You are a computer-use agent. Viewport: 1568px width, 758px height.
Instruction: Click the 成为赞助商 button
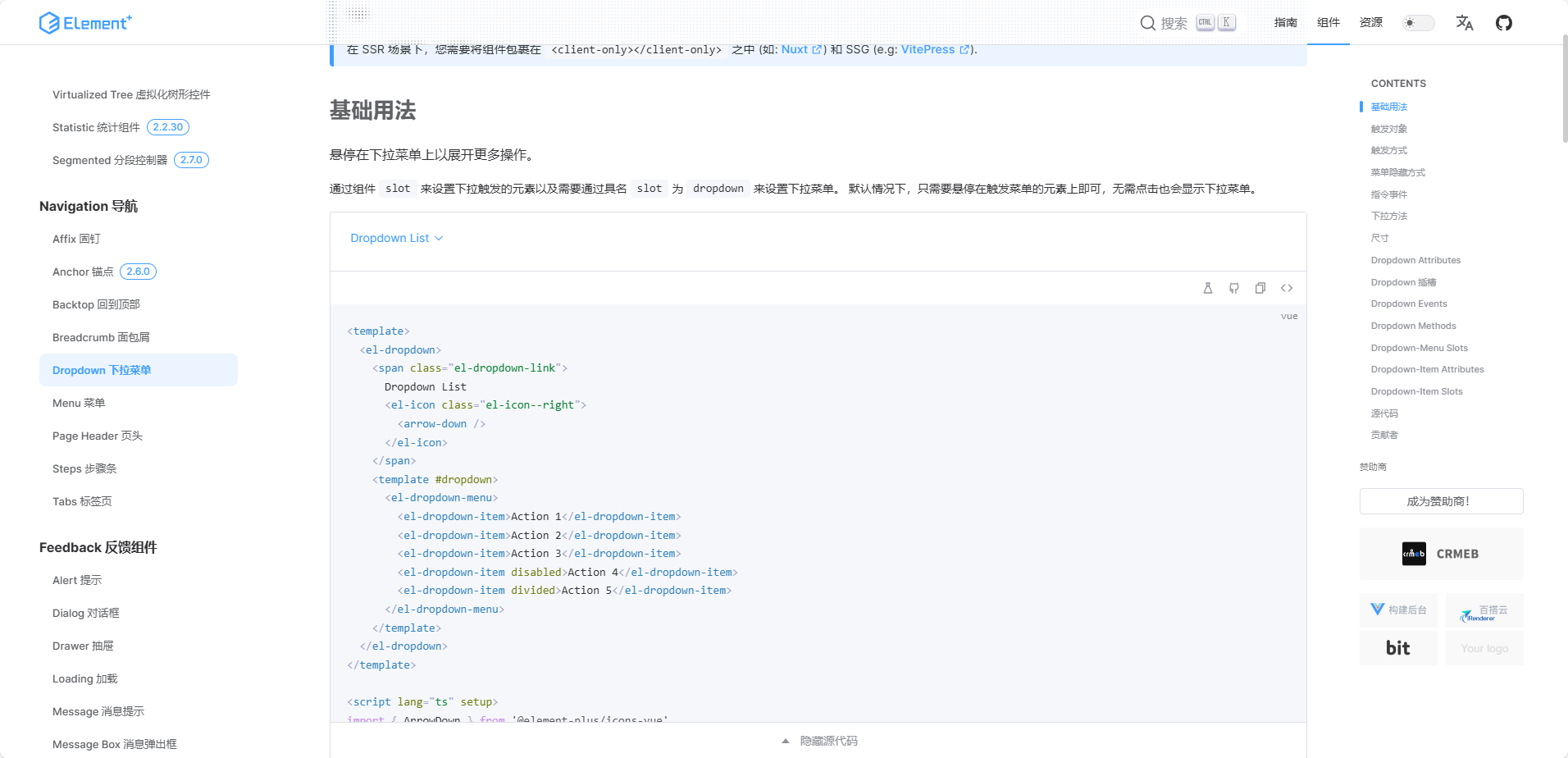(x=1441, y=500)
